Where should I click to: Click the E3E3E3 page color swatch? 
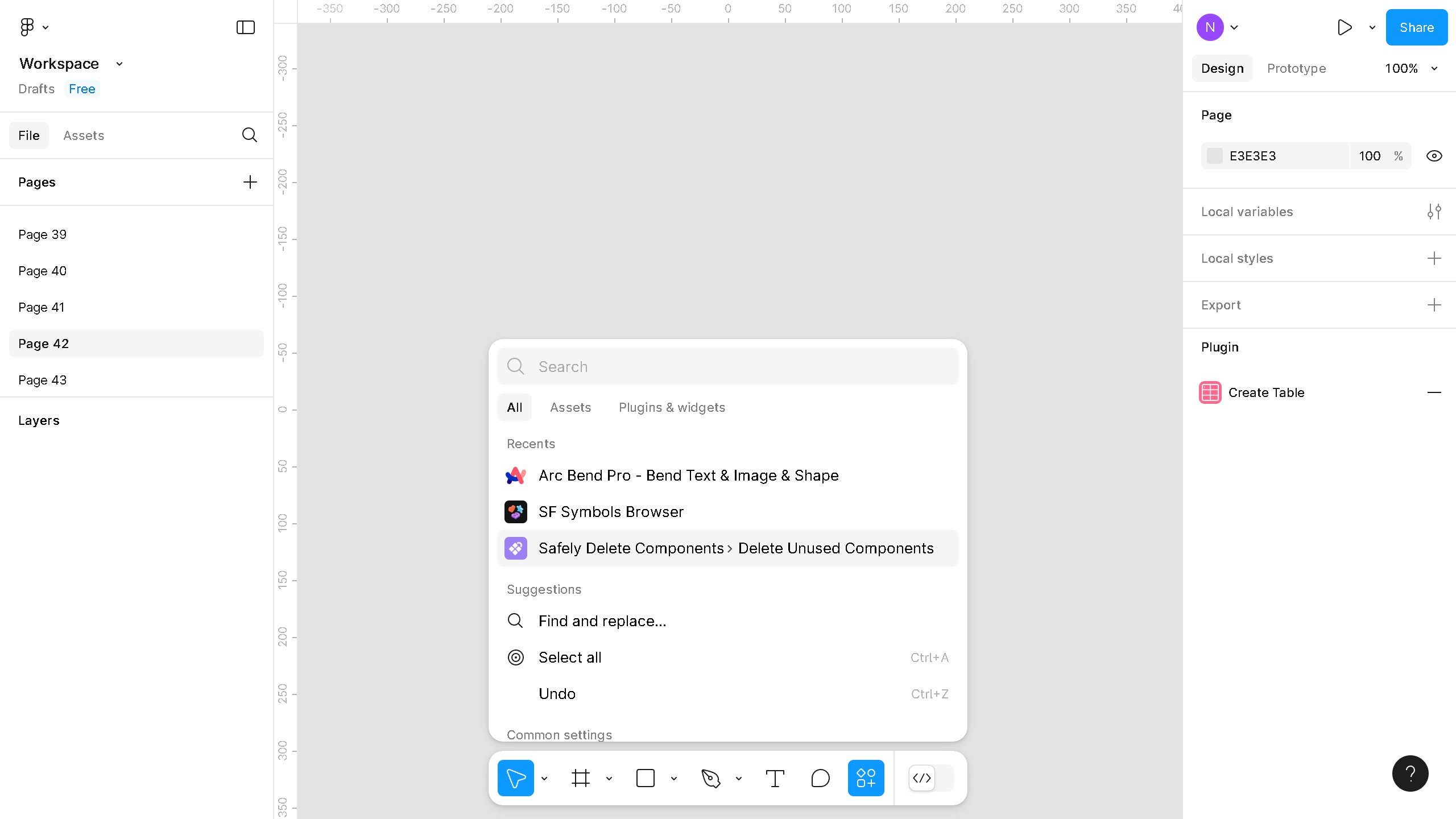tap(1214, 156)
